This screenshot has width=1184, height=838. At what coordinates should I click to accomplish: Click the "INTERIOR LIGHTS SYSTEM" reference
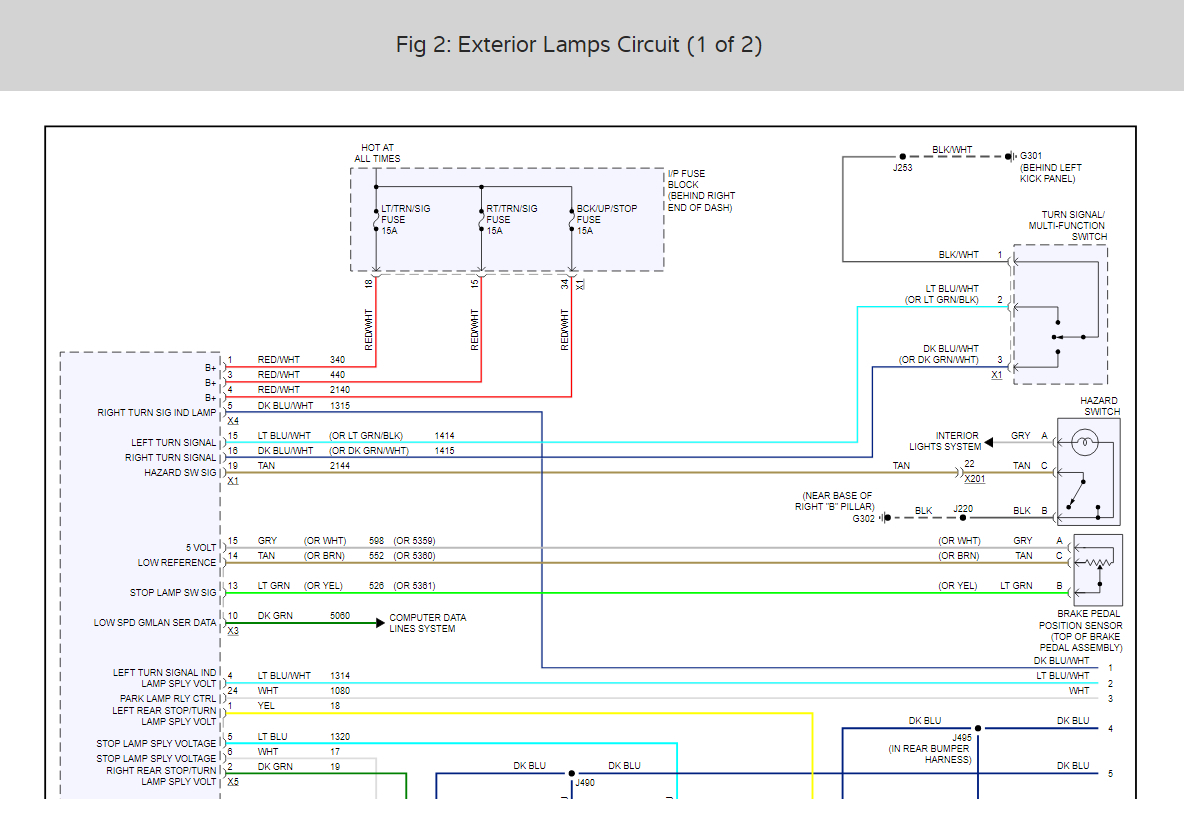click(x=944, y=441)
